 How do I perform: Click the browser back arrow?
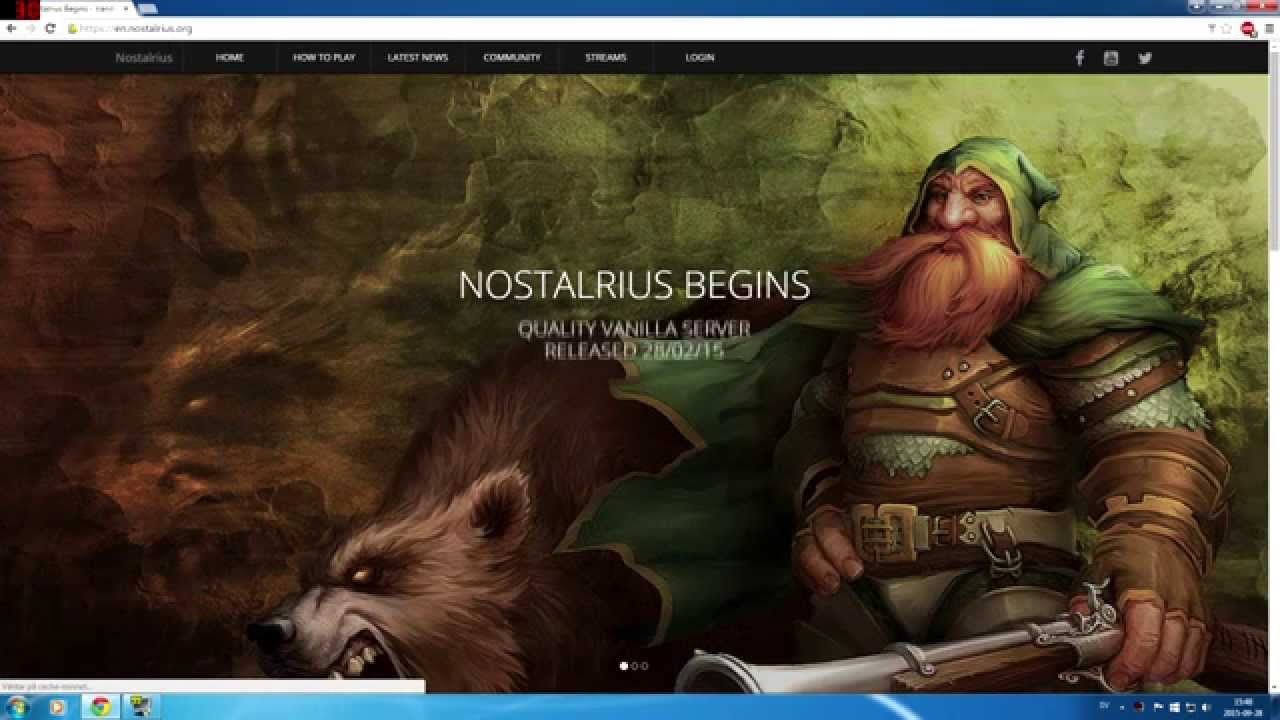point(11,28)
